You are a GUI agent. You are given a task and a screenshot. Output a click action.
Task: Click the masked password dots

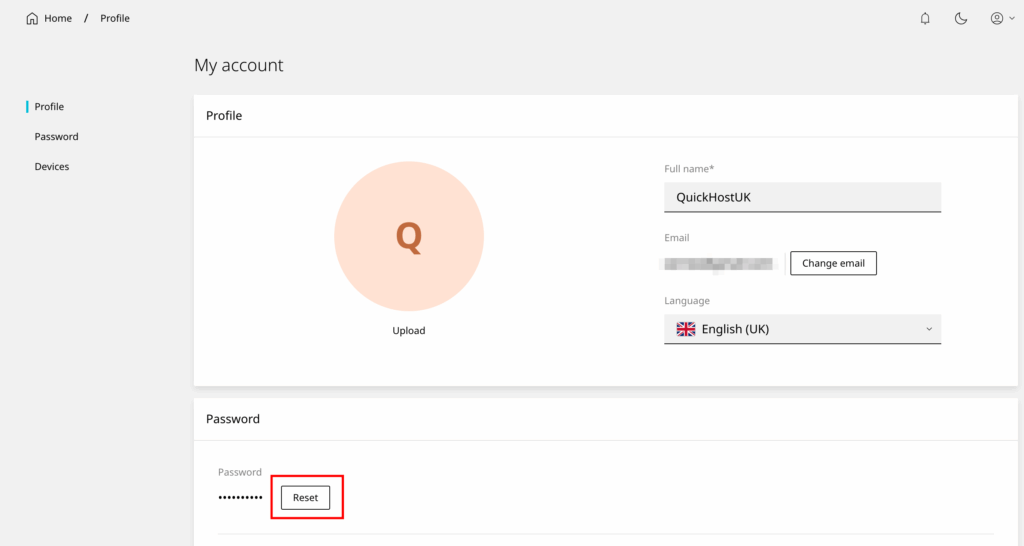[x=240, y=498]
